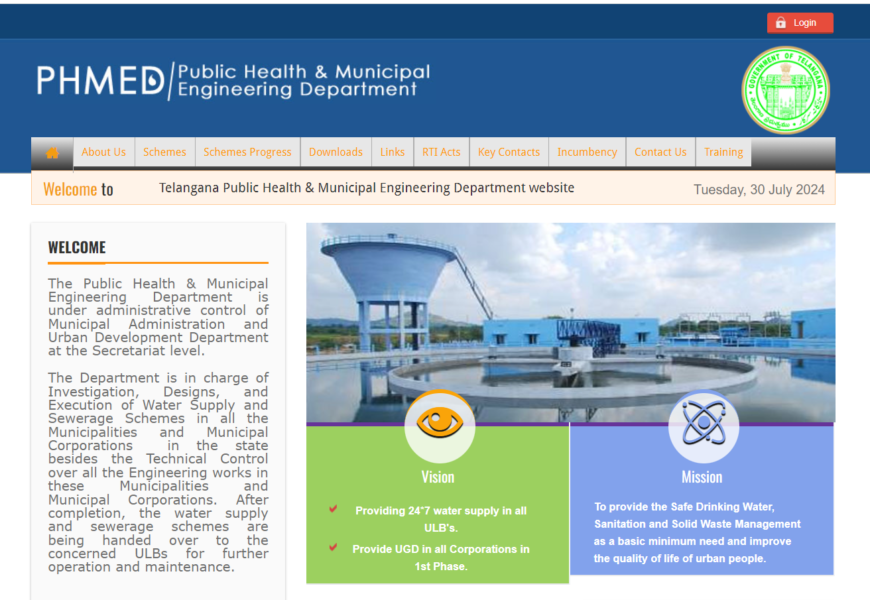Select the Mission heading
Viewport: 870px width, 600px height.
(x=702, y=477)
